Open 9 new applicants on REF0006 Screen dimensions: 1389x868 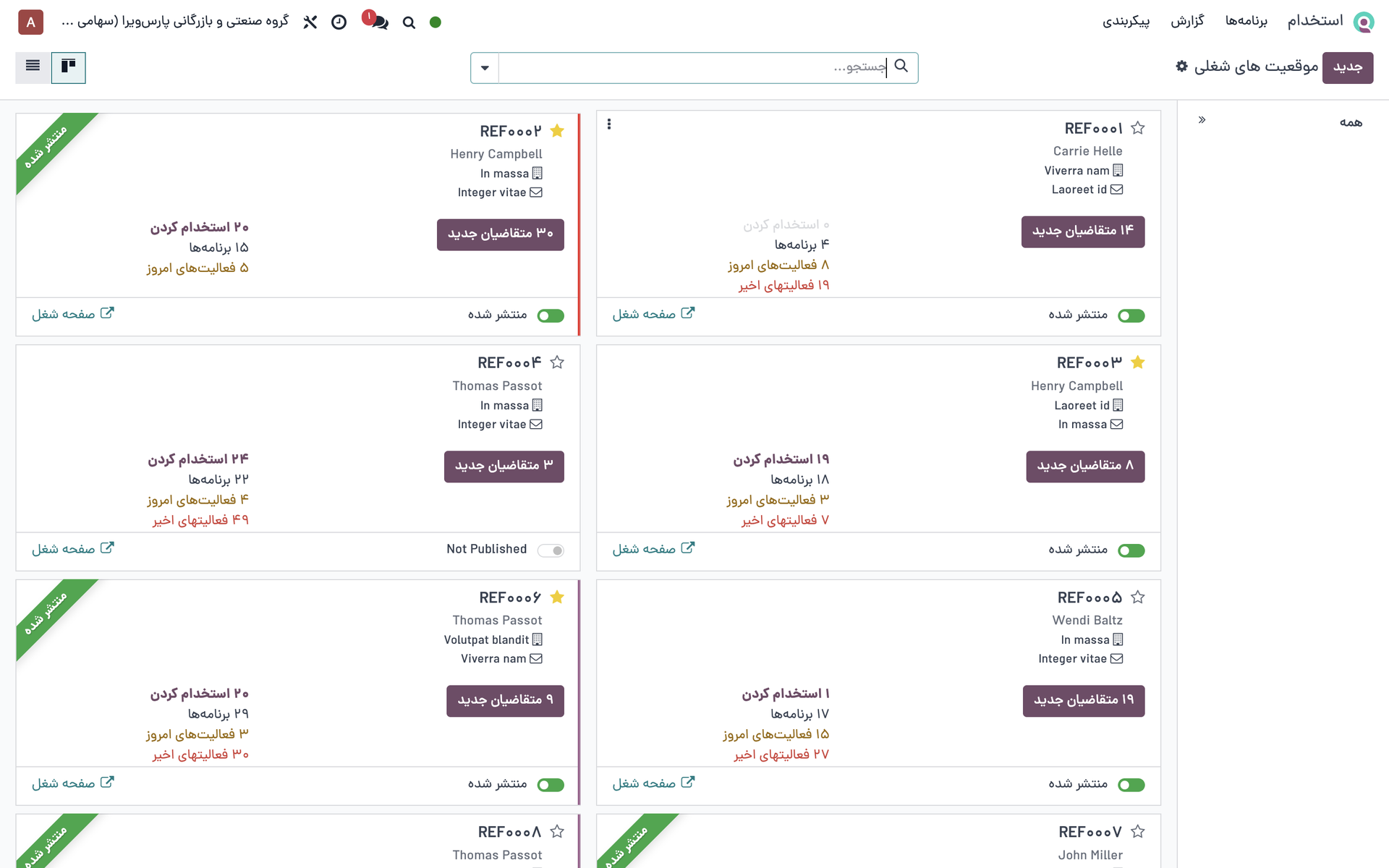pyautogui.click(x=505, y=701)
